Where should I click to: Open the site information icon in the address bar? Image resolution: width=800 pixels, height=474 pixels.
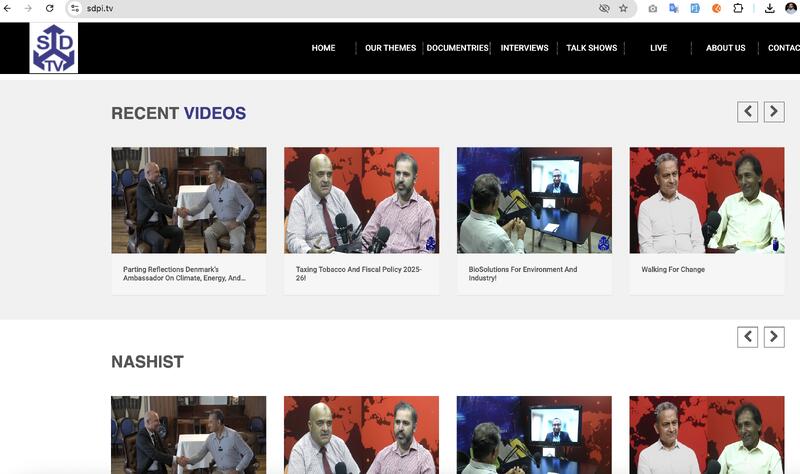point(75,8)
